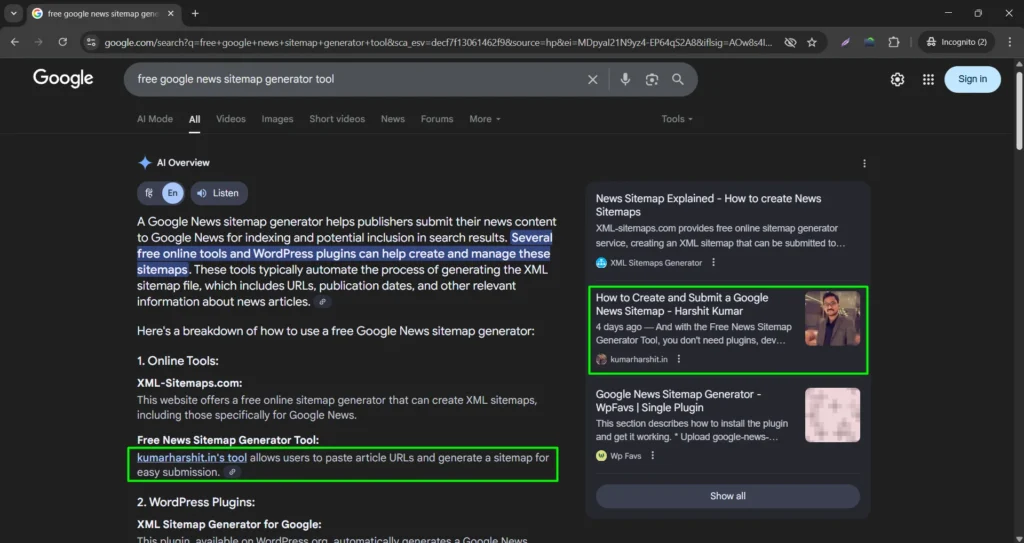The width and height of the screenshot is (1024, 543).
Task: Click source link icon after news articles paragraph
Action: click(323, 302)
